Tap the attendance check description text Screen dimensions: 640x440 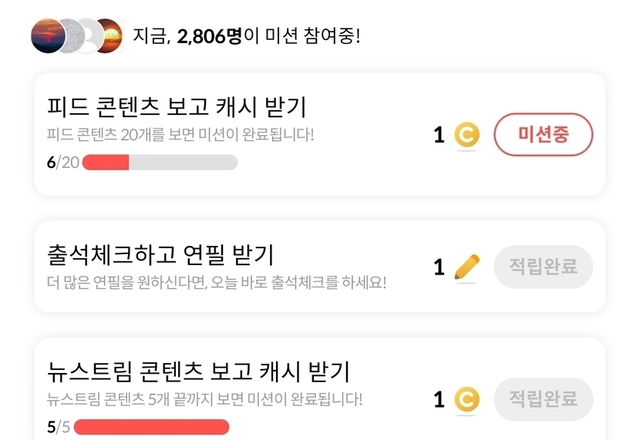click(x=216, y=281)
